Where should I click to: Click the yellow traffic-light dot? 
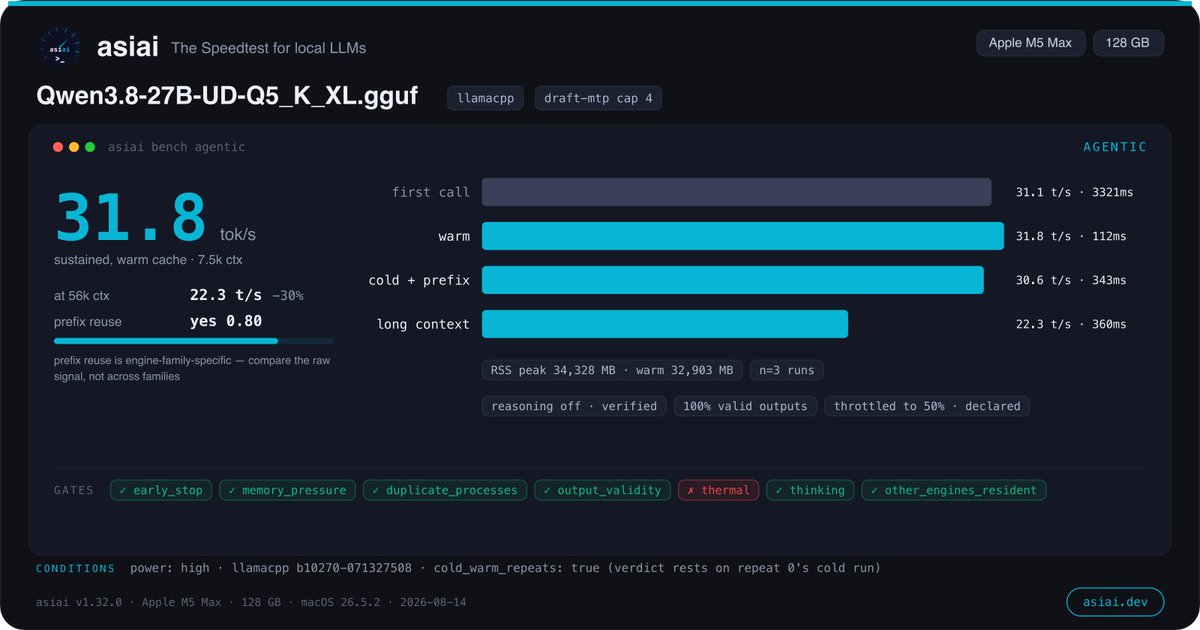[x=74, y=147]
